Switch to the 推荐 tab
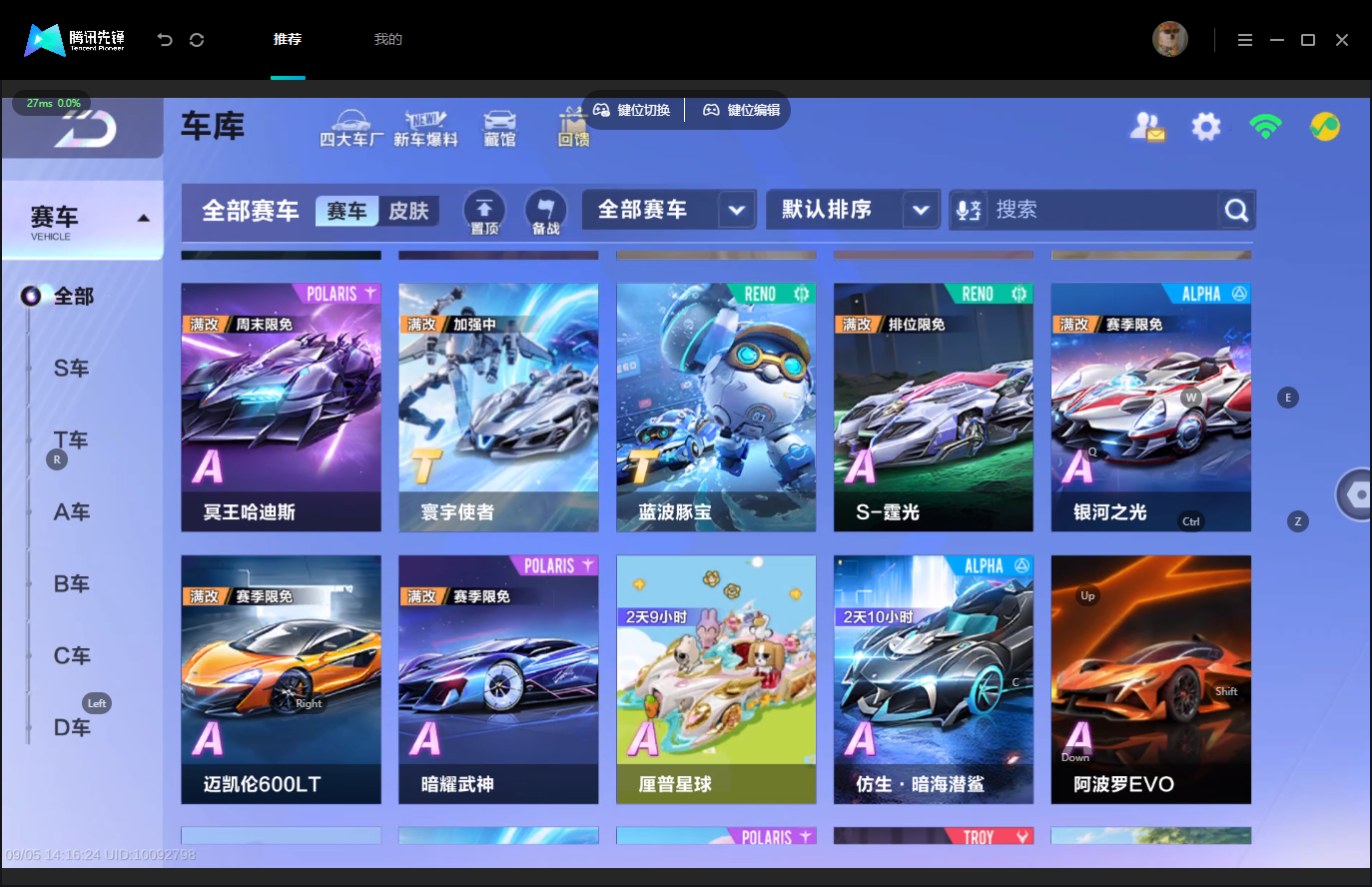The image size is (1372, 887). (x=288, y=39)
